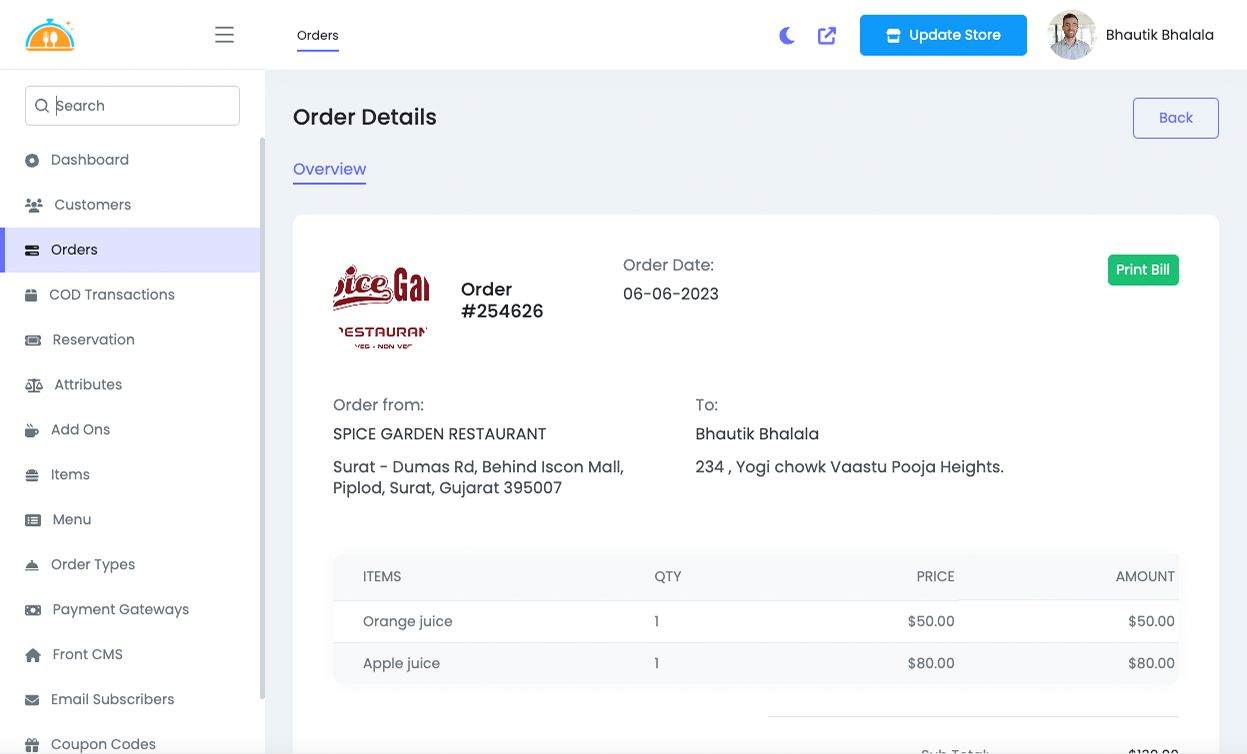Toggle the hamburger sidebar menu icon
Screen dimensions: 1247x754
[x=224, y=35]
